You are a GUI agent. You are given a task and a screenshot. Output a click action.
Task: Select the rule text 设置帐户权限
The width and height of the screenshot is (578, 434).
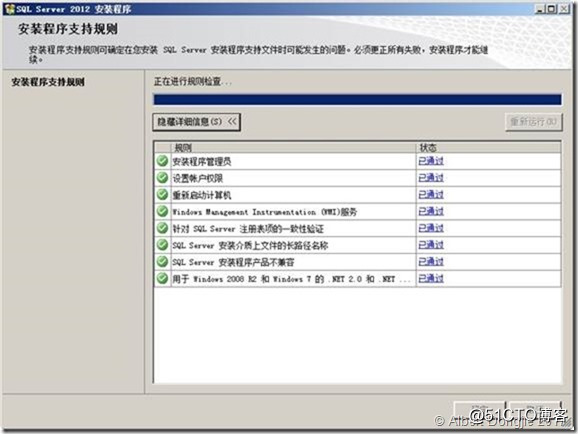tap(198, 178)
